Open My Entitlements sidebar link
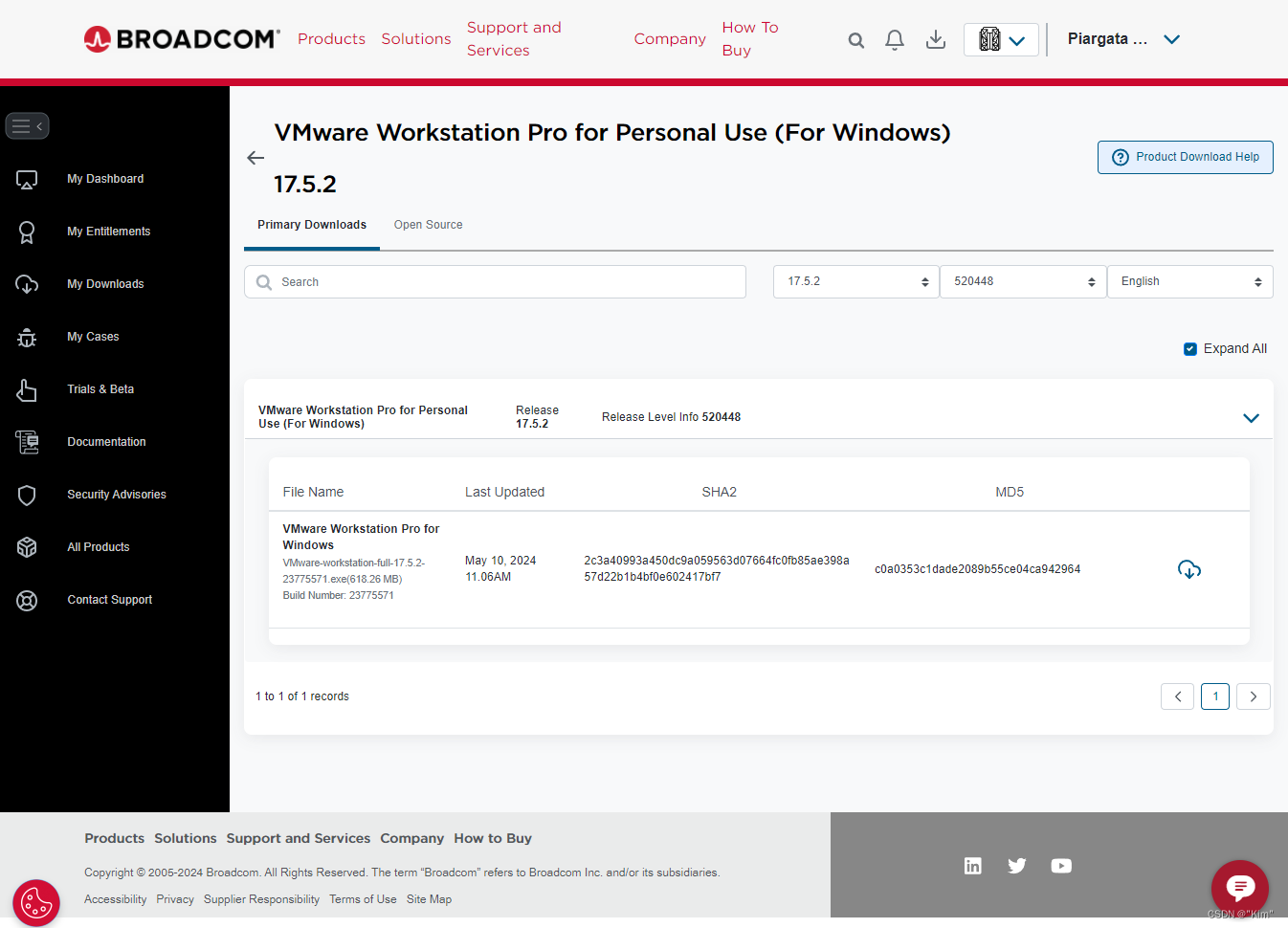The width and height of the screenshot is (1288, 928). coord(109,232)
